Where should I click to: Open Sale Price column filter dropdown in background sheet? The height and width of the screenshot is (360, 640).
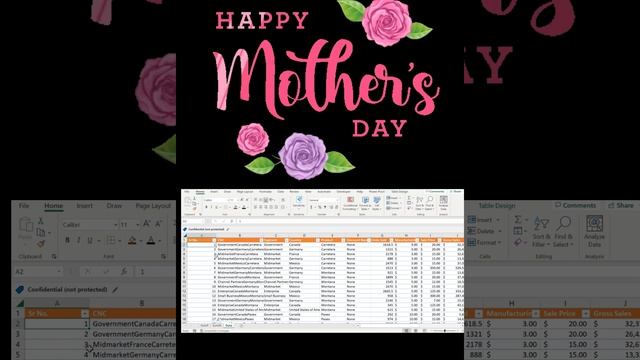(x=585, y=313)
